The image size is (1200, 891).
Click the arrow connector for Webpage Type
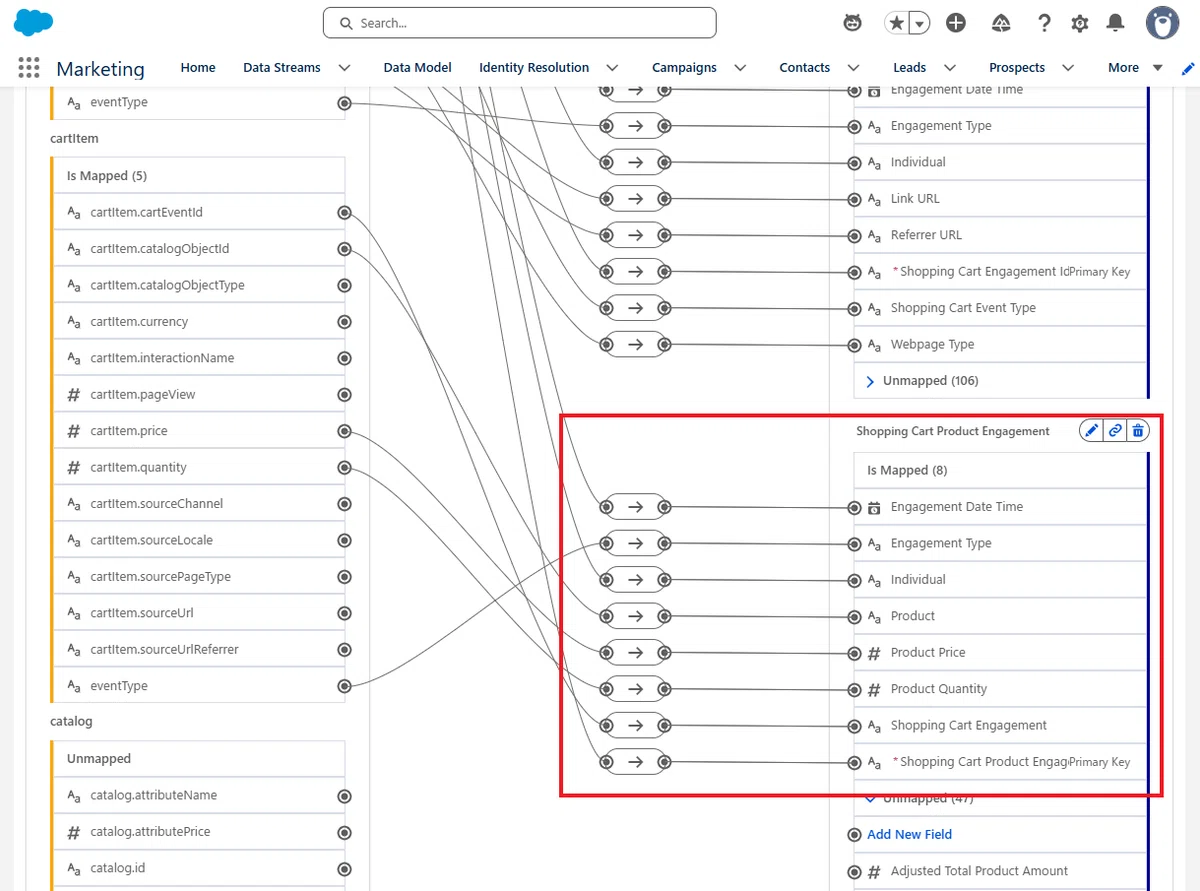(x=635, y=345)
